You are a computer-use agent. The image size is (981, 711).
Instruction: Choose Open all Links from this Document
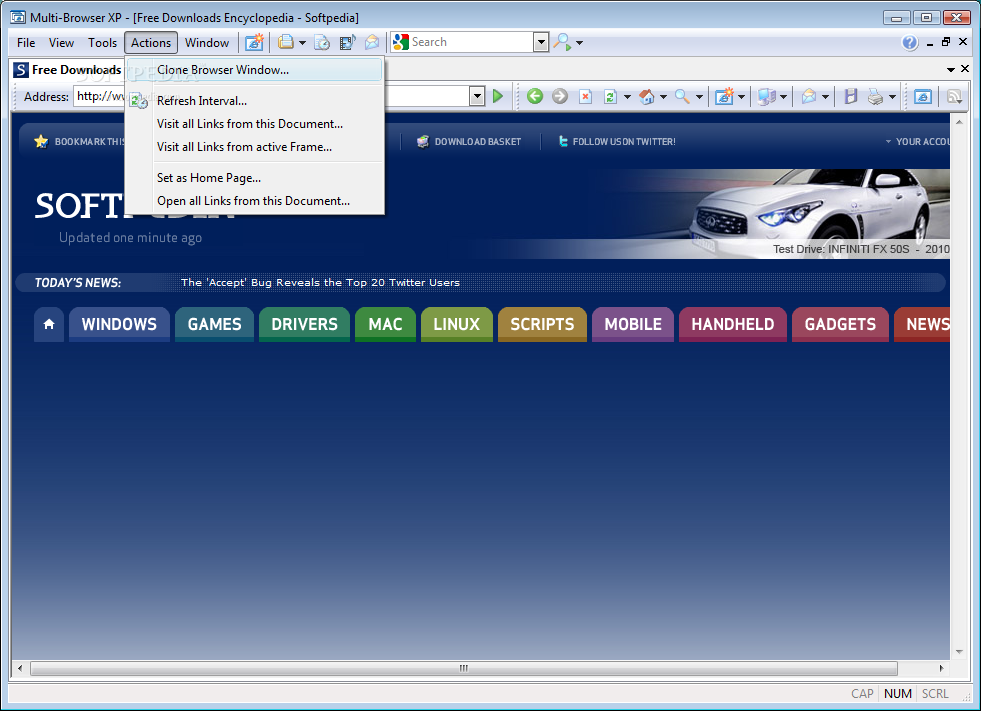[x=255, y=201]
